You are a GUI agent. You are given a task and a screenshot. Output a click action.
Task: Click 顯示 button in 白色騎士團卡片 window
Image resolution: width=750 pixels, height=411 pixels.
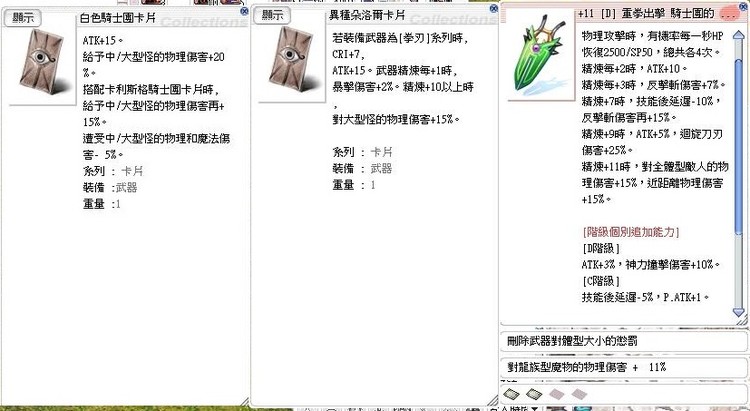point(22,18)
